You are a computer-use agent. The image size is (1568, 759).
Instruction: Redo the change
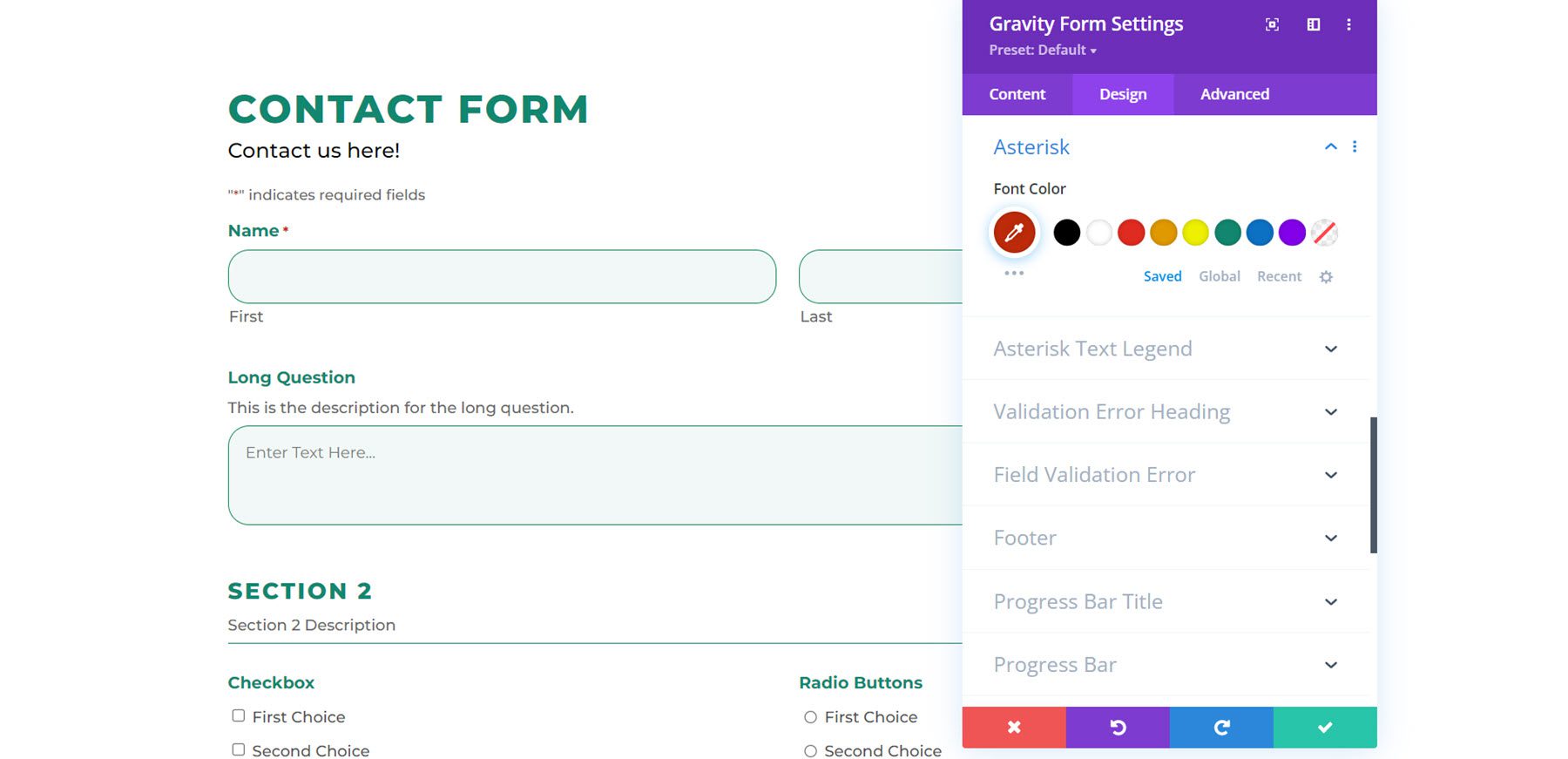[x=1221, y=728]
